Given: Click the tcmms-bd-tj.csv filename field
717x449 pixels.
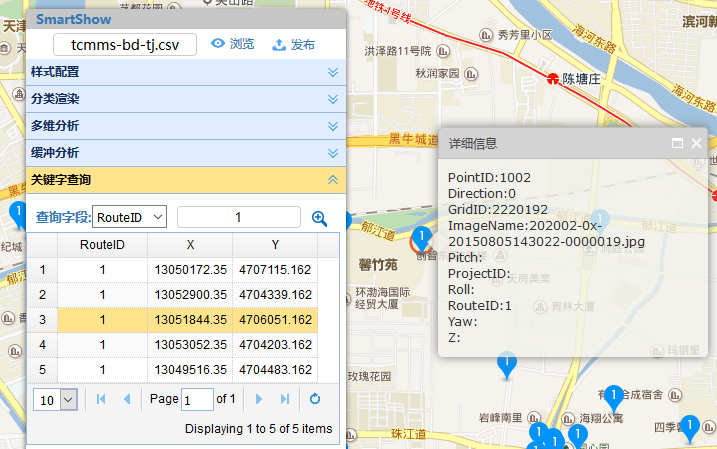Looking at the screenshot, I should (x=125, y=44).
